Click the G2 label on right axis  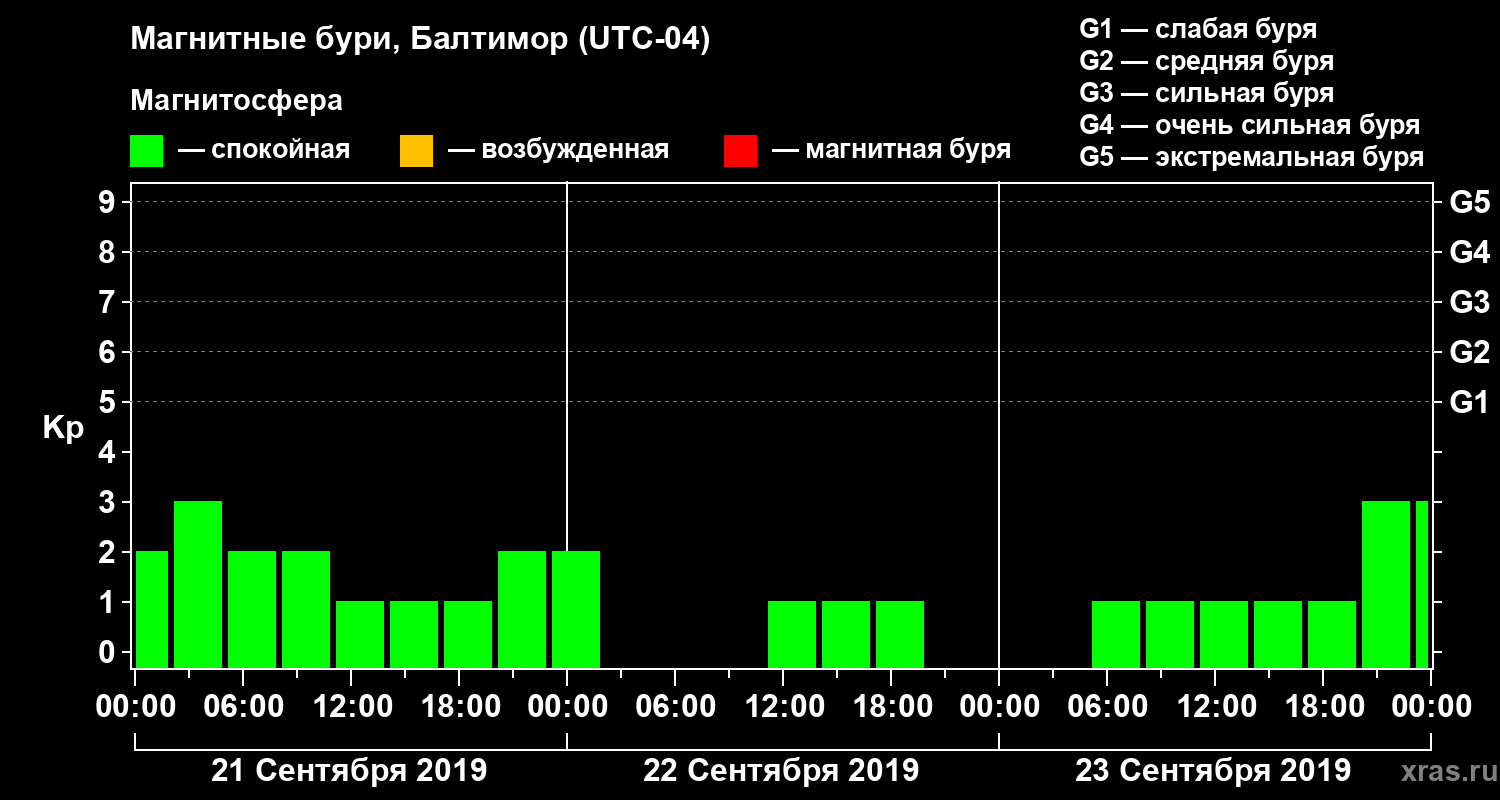pyautogui.click(x=1469, y=352)
